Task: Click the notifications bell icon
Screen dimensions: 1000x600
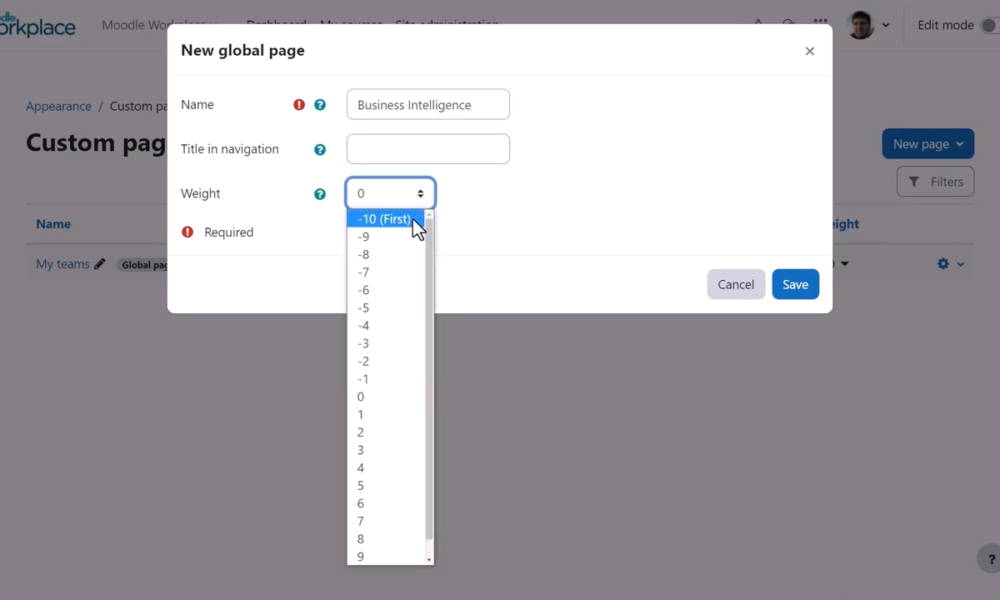Action: click(x=758, y=25)
